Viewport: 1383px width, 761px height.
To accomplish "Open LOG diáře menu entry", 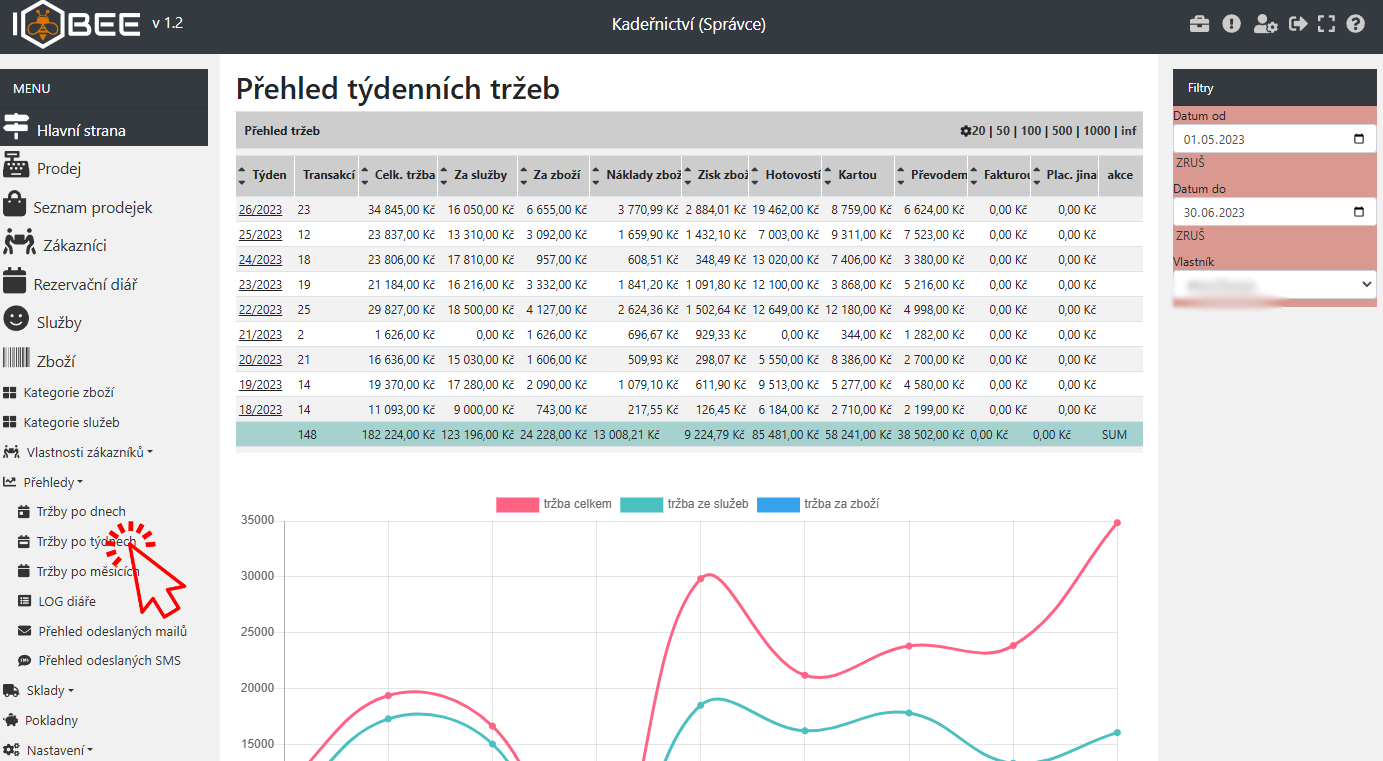I will click(67, 602).
